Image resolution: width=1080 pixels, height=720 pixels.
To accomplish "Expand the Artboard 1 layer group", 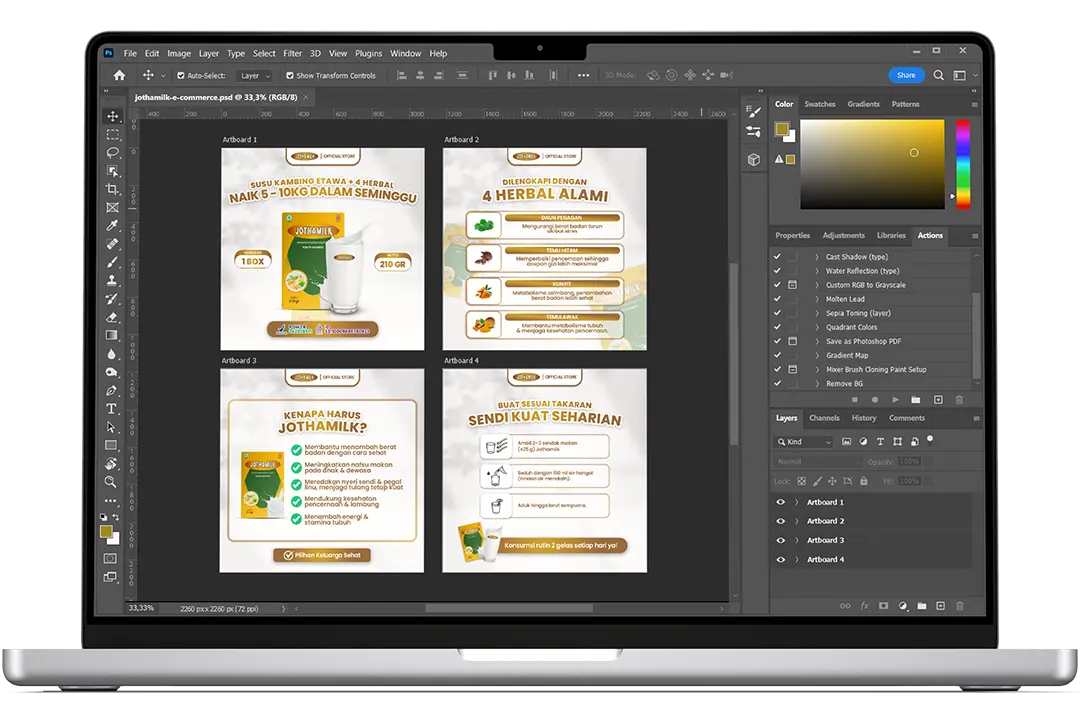I will pos(796,502).
